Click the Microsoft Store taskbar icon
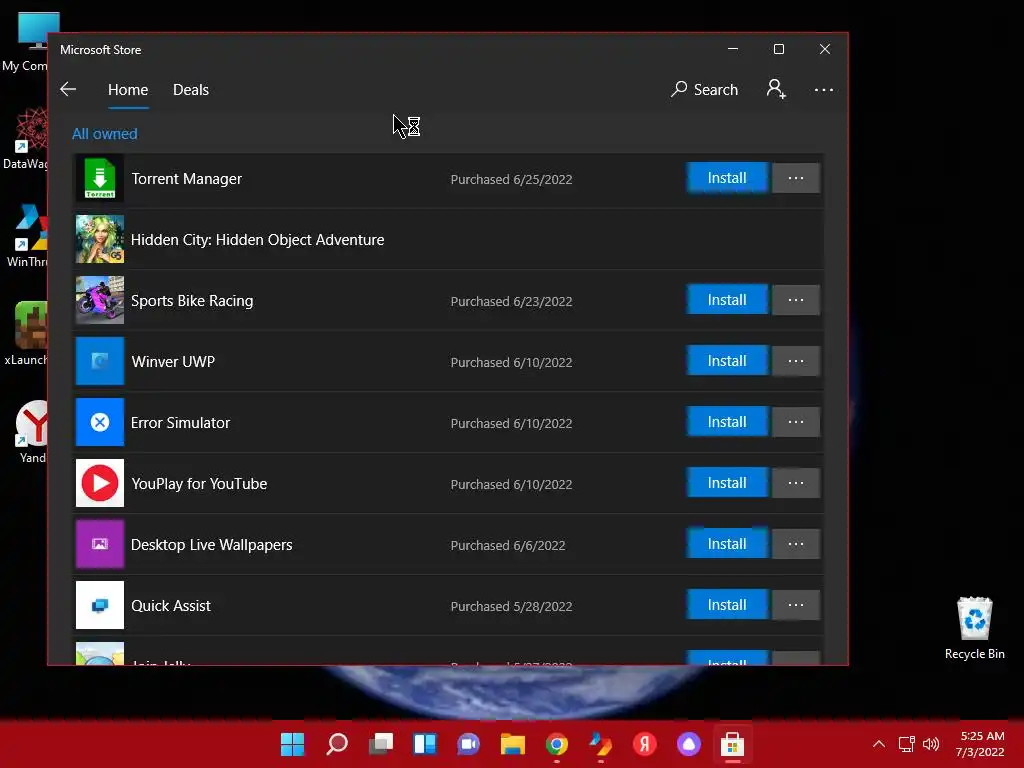This screenshot has height=768, width=1024. click(x=732, y=744)
